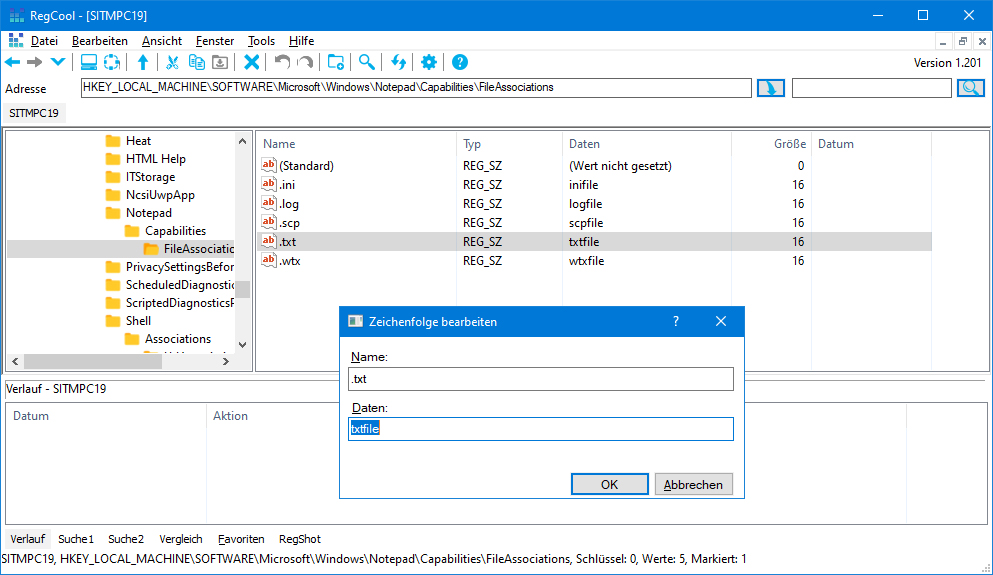Image resolution: width=993 pixels, height=575 pixels.
Task: Select the Capabilities key
Action: click(x=175, y=231)
